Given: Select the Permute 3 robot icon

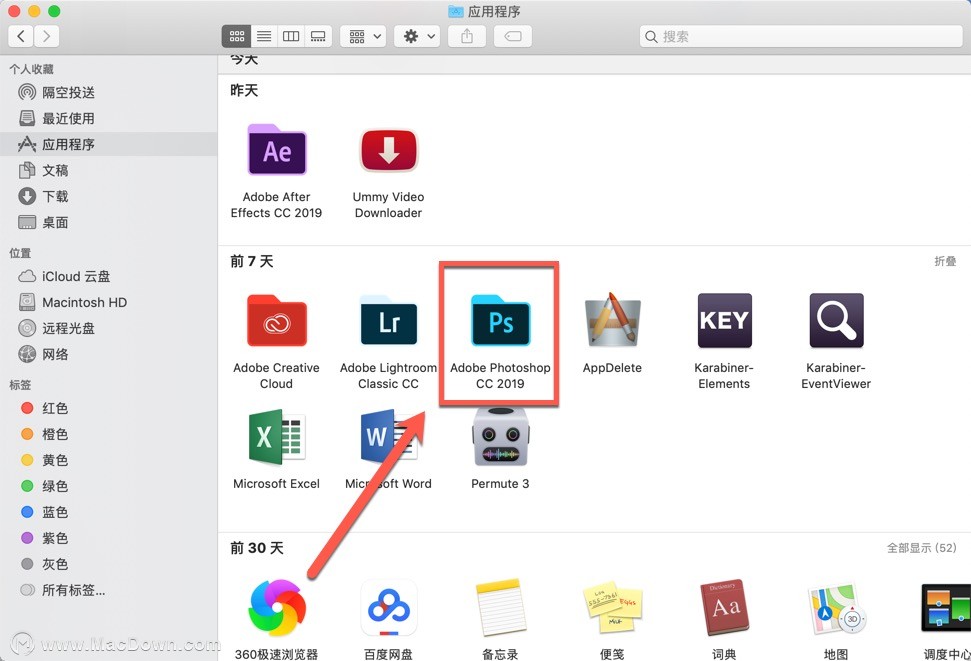Looking at the screenshot, I should pos(500,437).
